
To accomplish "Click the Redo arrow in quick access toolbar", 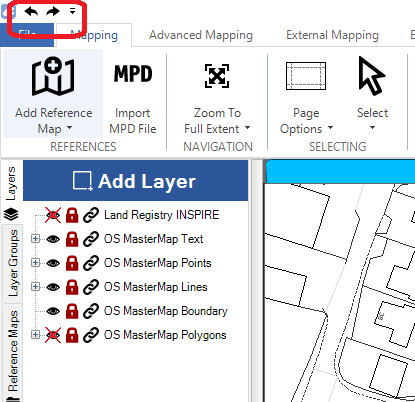I will click(x=53, y=11).
